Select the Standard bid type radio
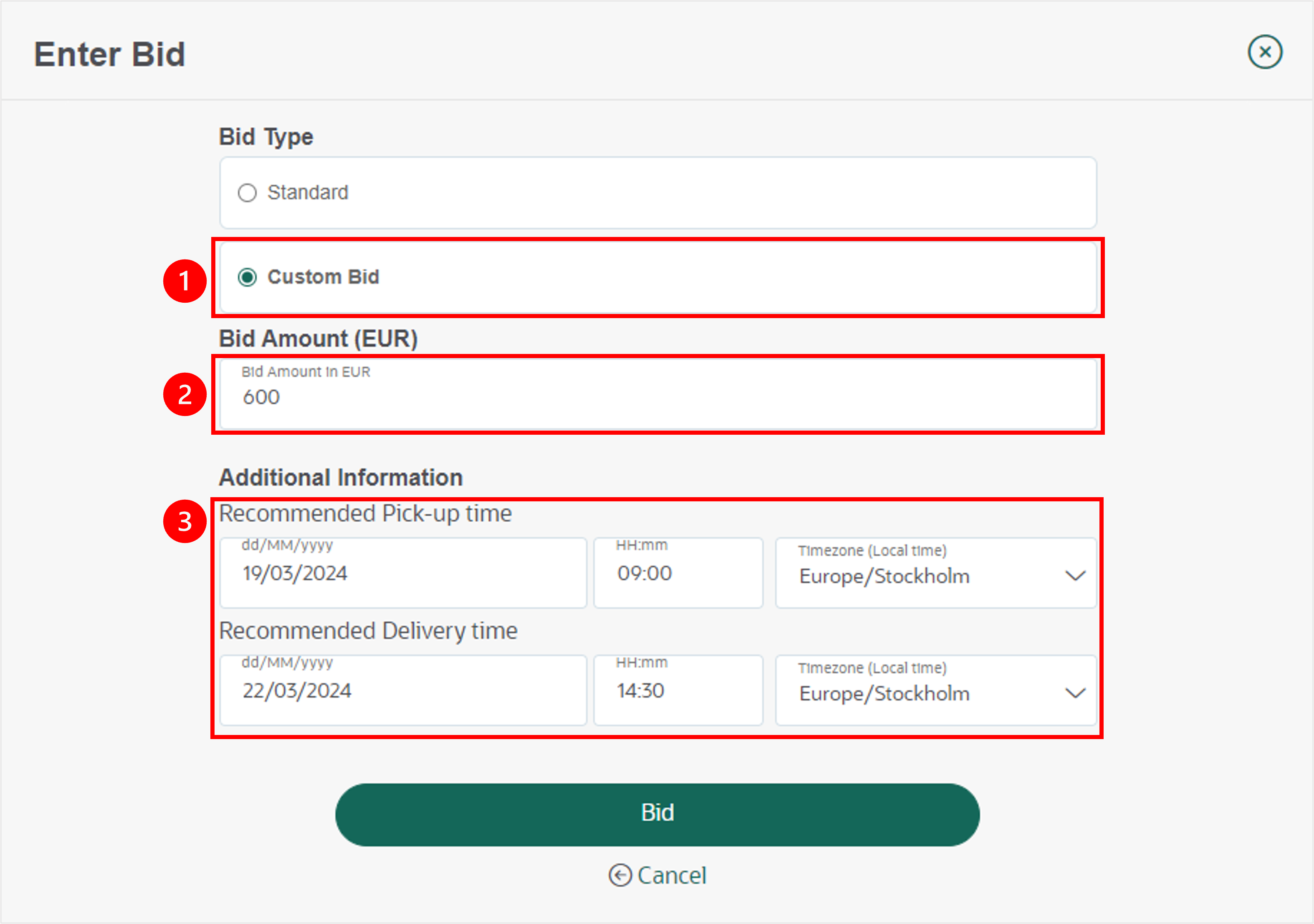1314x924 pixels. pos(247,193)
